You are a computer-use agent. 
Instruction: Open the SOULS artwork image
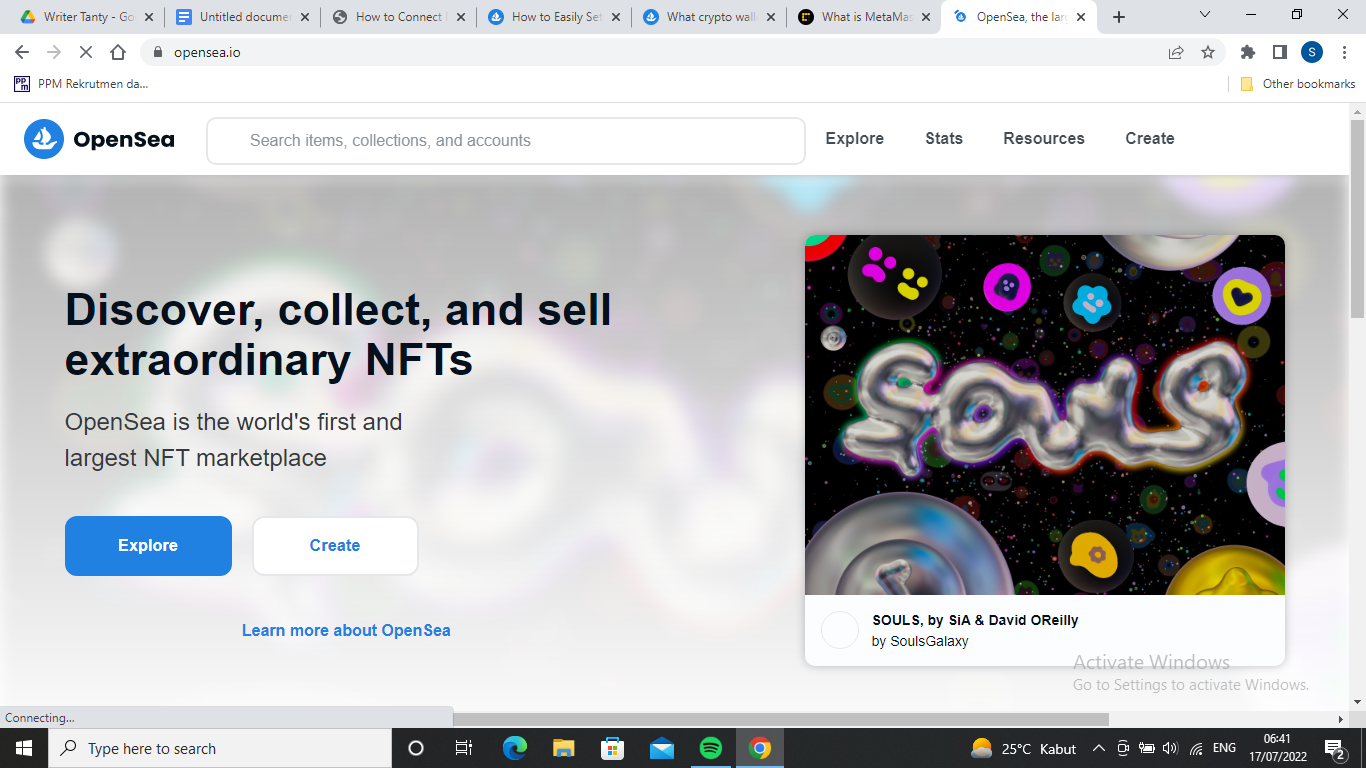[x=1045, y=415]
